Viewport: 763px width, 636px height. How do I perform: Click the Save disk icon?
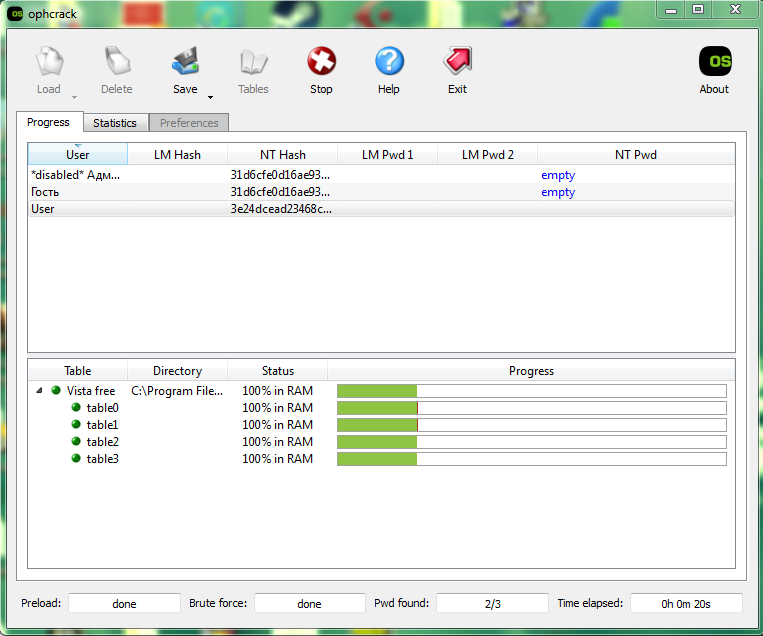pos(185,62)
